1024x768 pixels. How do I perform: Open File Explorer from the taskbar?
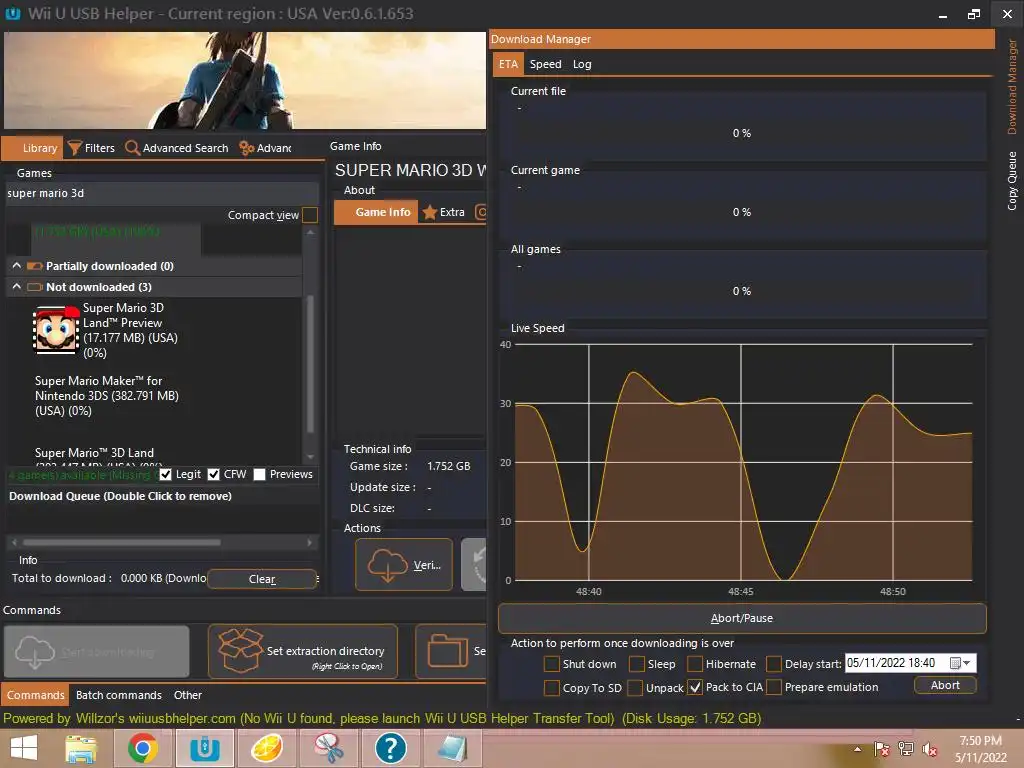[x=81, y=748]
